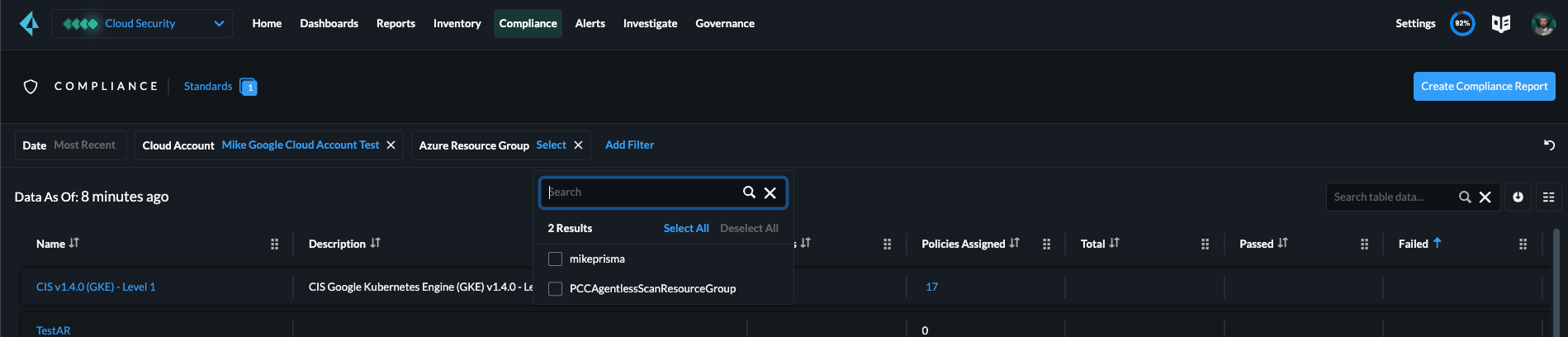
Task: Go to the Investigate menu
Action: [x=650, y=23]
